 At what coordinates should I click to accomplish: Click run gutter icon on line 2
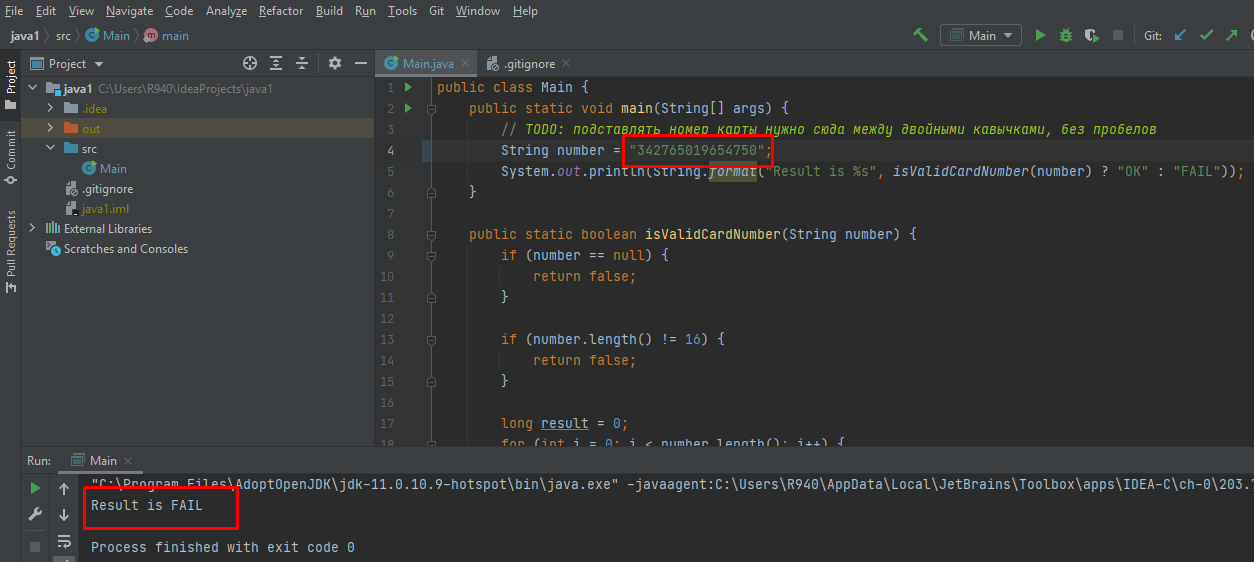(x=408, y=108)
